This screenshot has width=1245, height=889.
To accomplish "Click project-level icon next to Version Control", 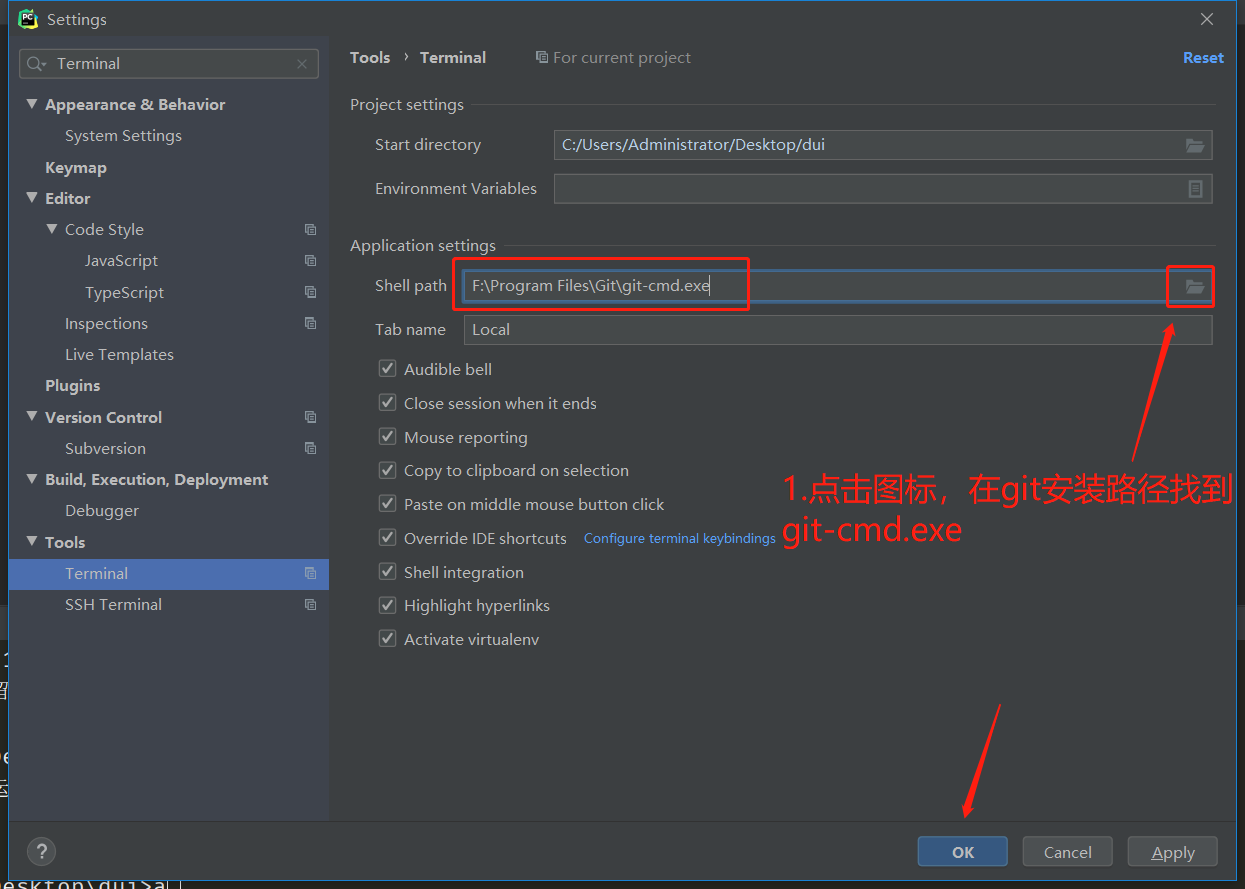I will [x=311, y=418].
